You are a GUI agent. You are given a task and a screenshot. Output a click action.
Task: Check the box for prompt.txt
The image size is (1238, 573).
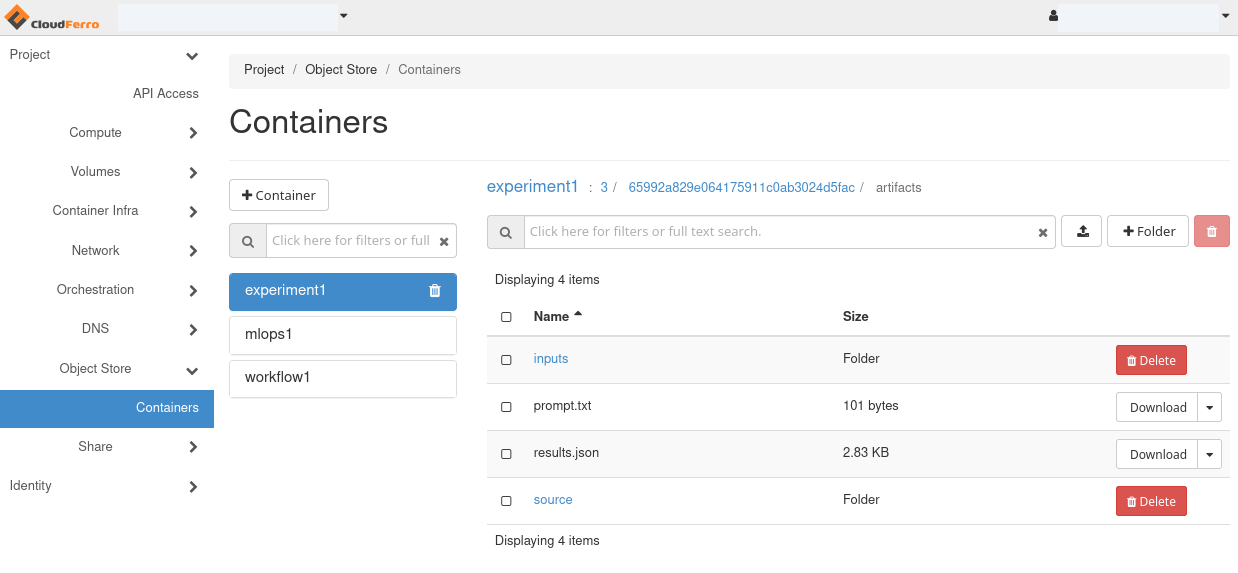point(506,407)
